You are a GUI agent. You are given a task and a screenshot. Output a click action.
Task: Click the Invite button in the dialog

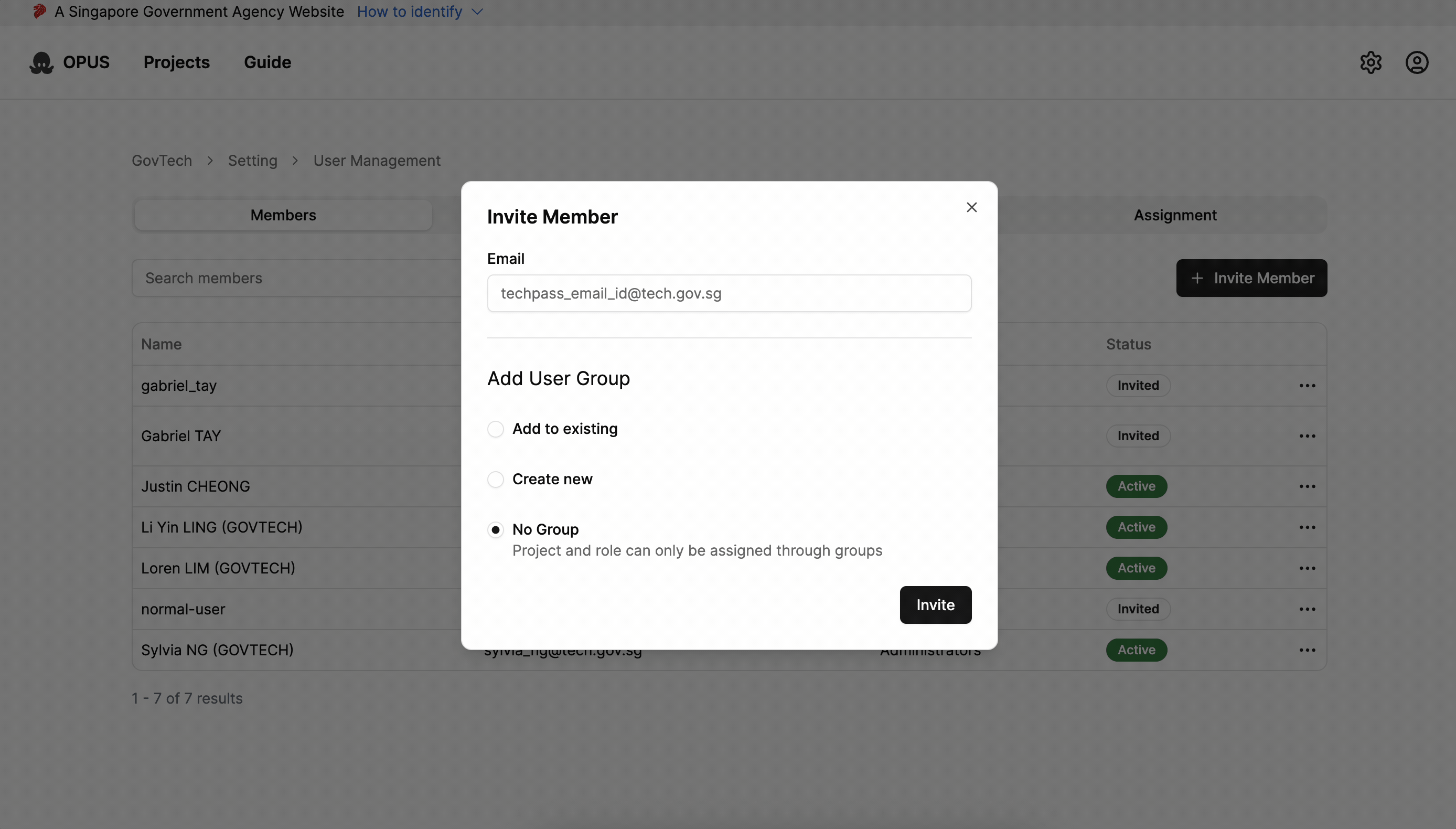[x=935, y=604]
